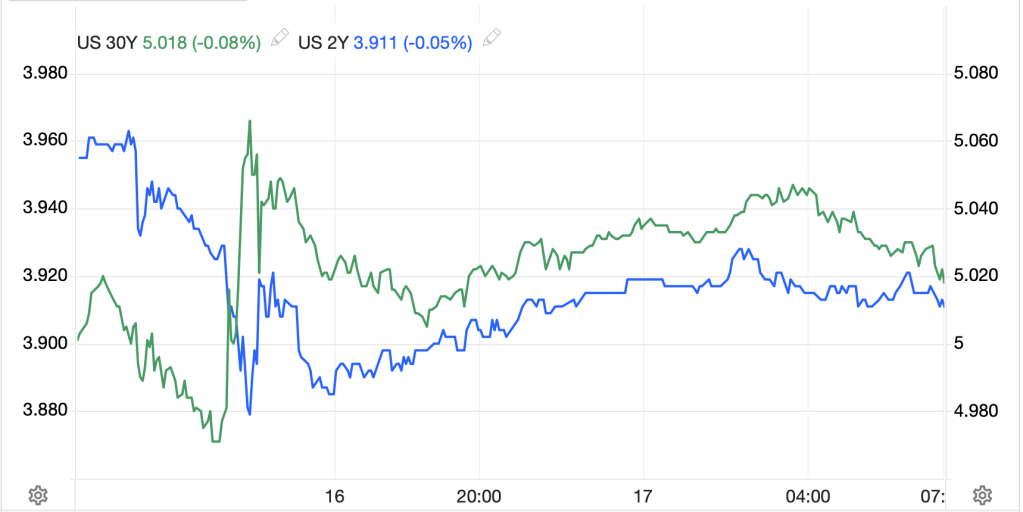
Task: Click the 17 date marker on time axis
Action: click(643, 495)
